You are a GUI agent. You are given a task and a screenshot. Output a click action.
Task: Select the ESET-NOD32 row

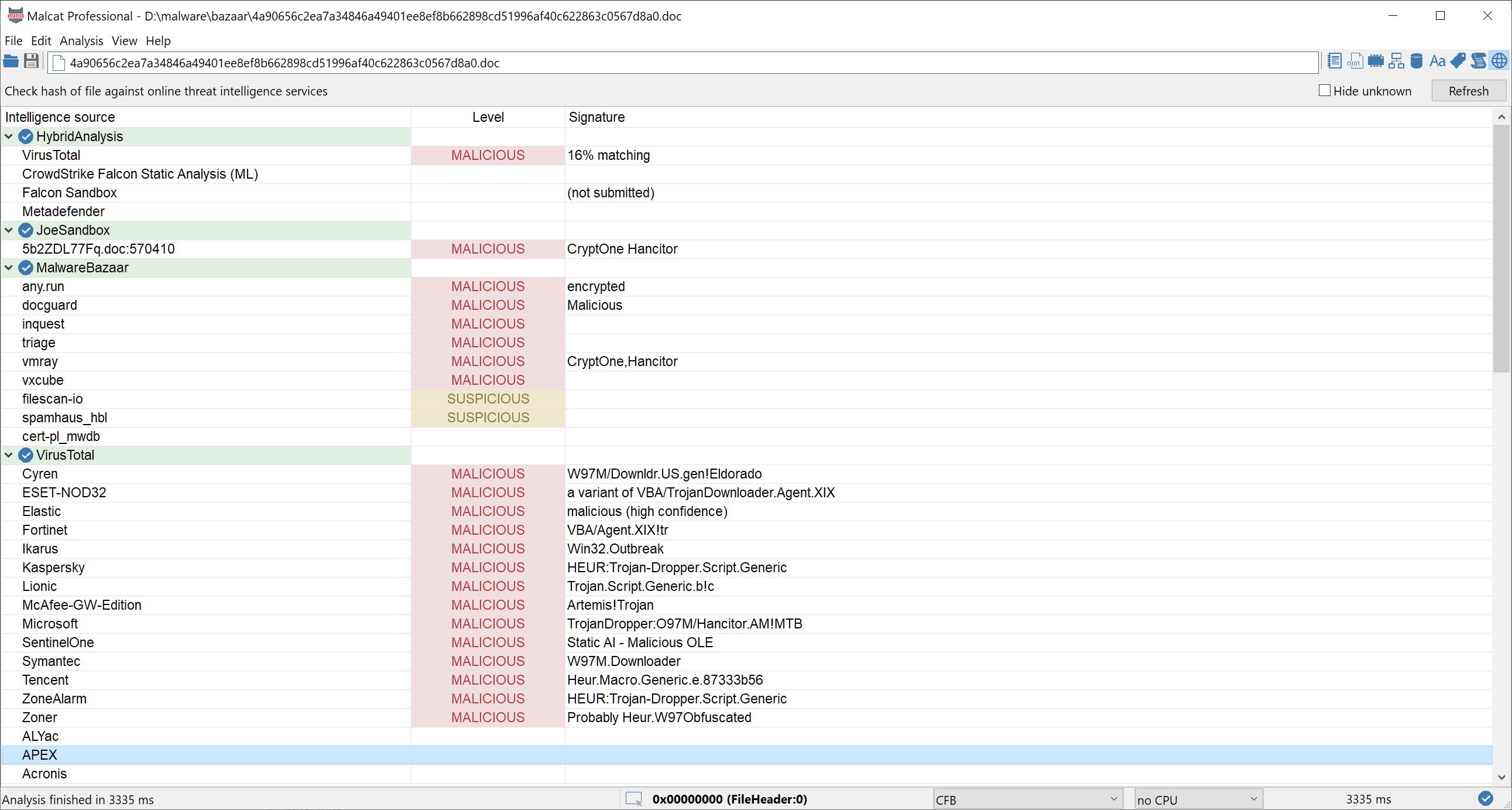point(746,493)
